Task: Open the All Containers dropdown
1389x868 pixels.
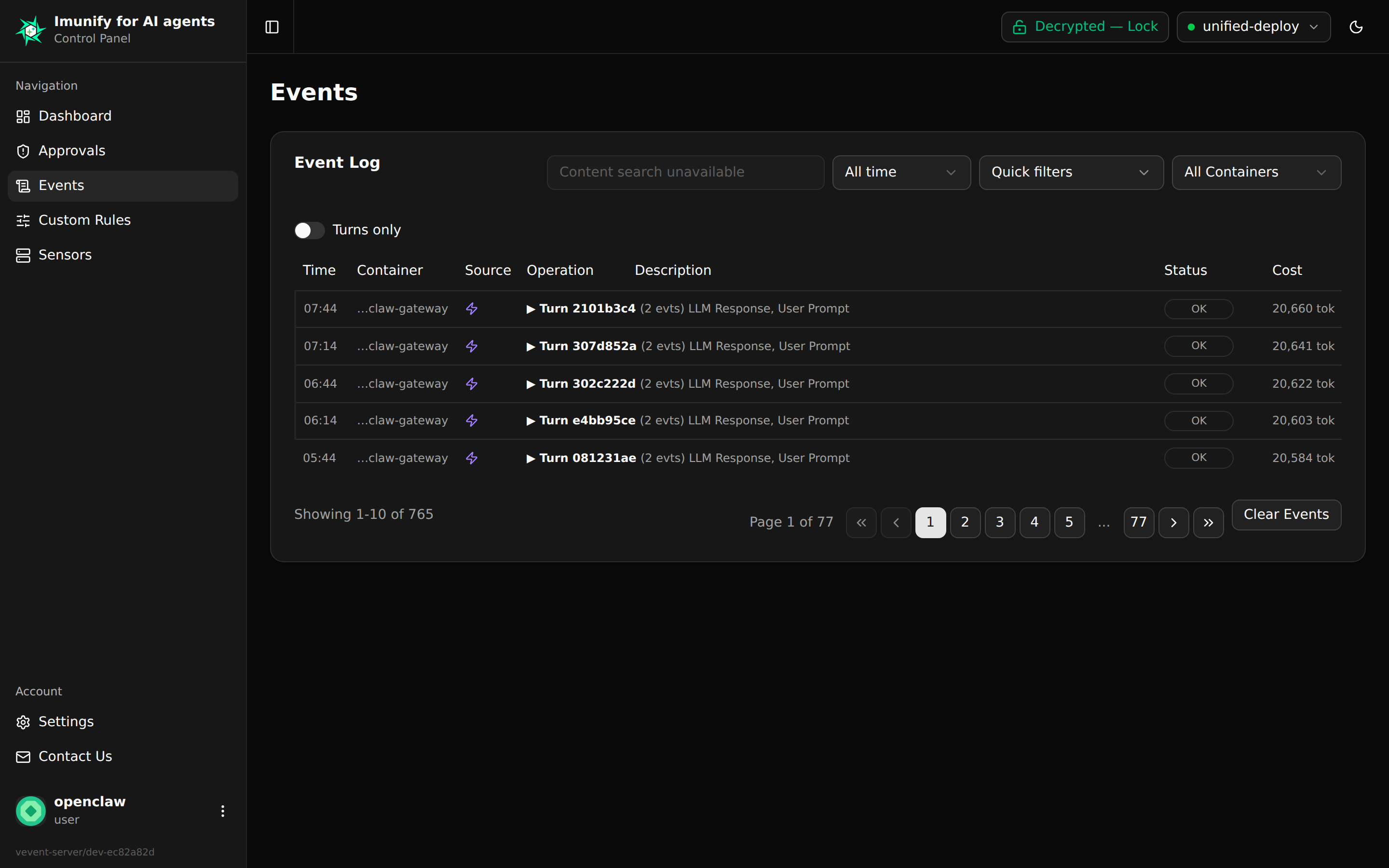Action: 1256,172
